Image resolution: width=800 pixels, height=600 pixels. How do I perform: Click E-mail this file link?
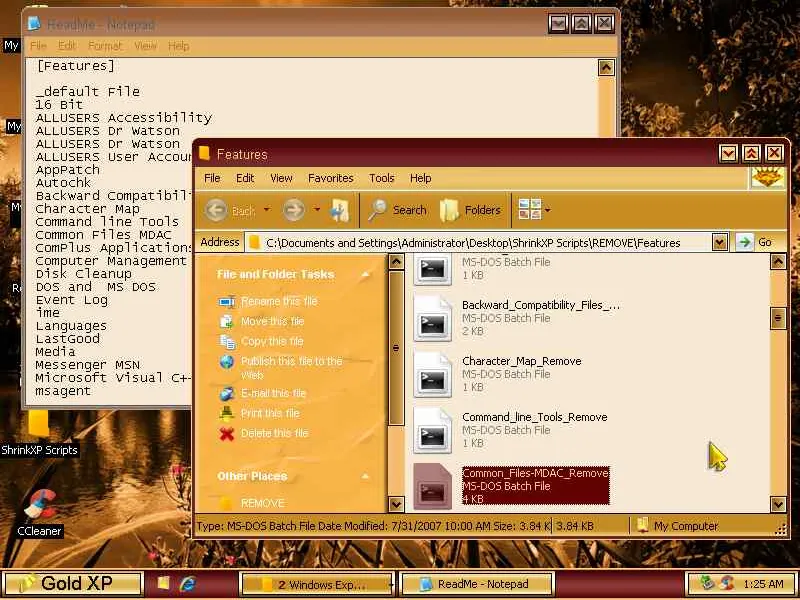(x=273, y=393)
